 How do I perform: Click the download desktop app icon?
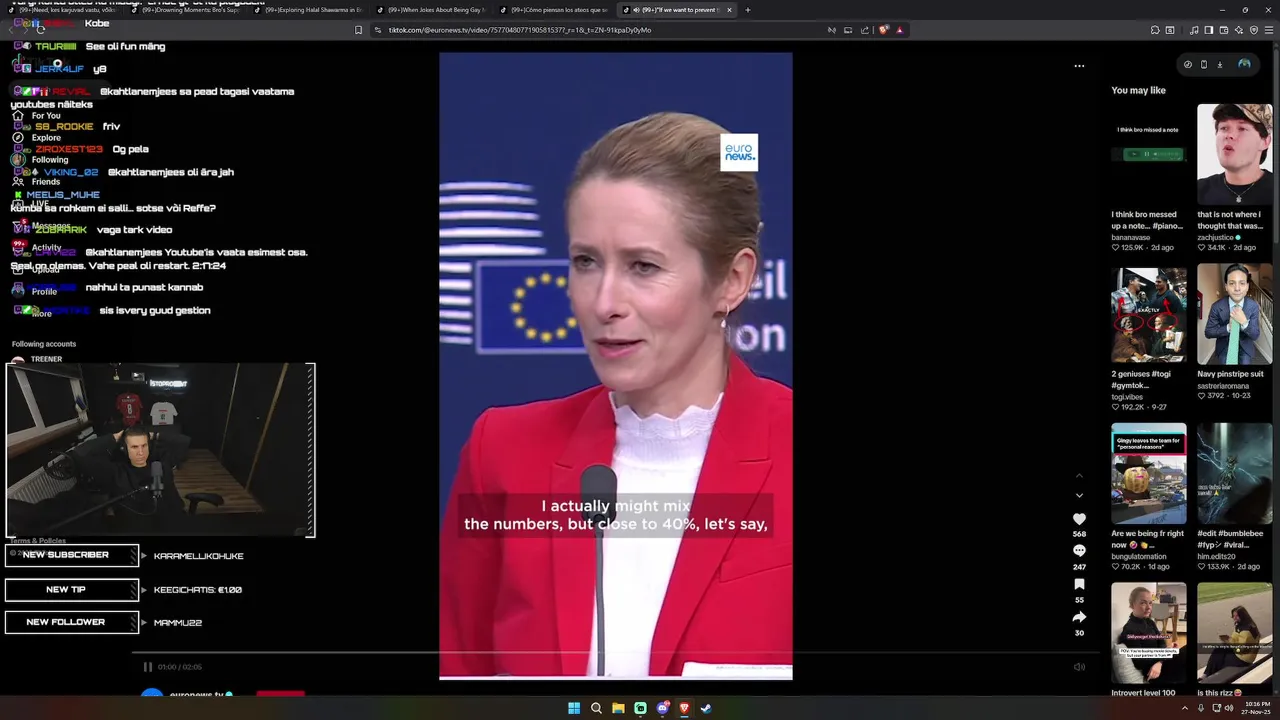[1220, 64]
